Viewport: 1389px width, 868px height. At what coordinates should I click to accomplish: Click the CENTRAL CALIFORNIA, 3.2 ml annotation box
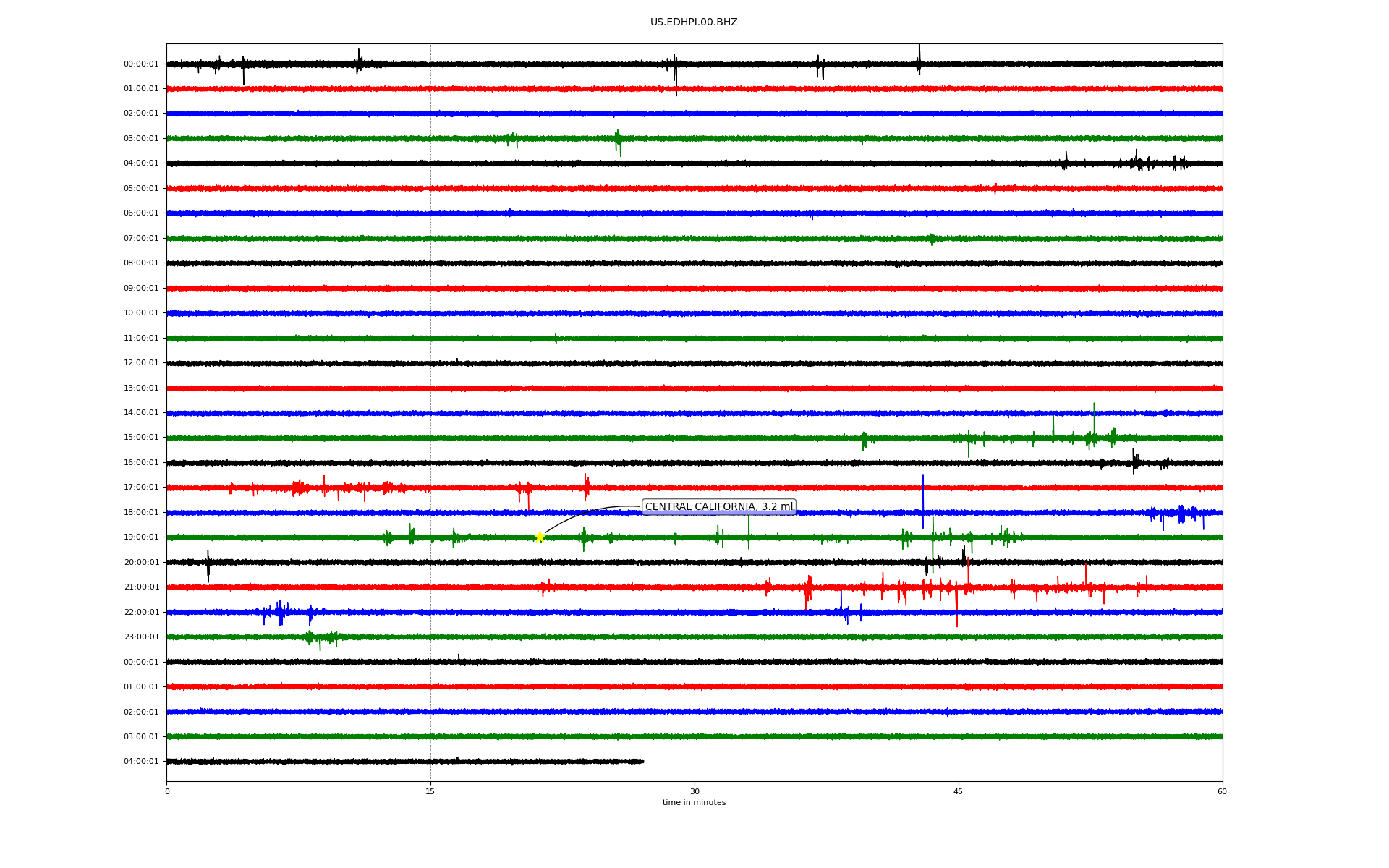click(719, 507)
